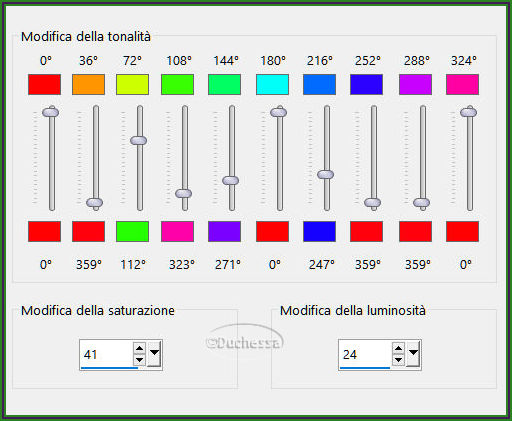Increase saturation with the up arrow
The image size is (512, 421).
(x=139, y=348)
